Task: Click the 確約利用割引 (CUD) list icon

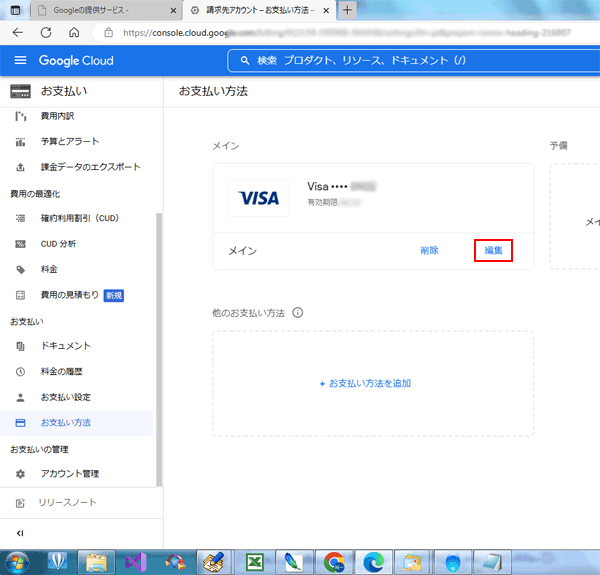Action: 20,218
